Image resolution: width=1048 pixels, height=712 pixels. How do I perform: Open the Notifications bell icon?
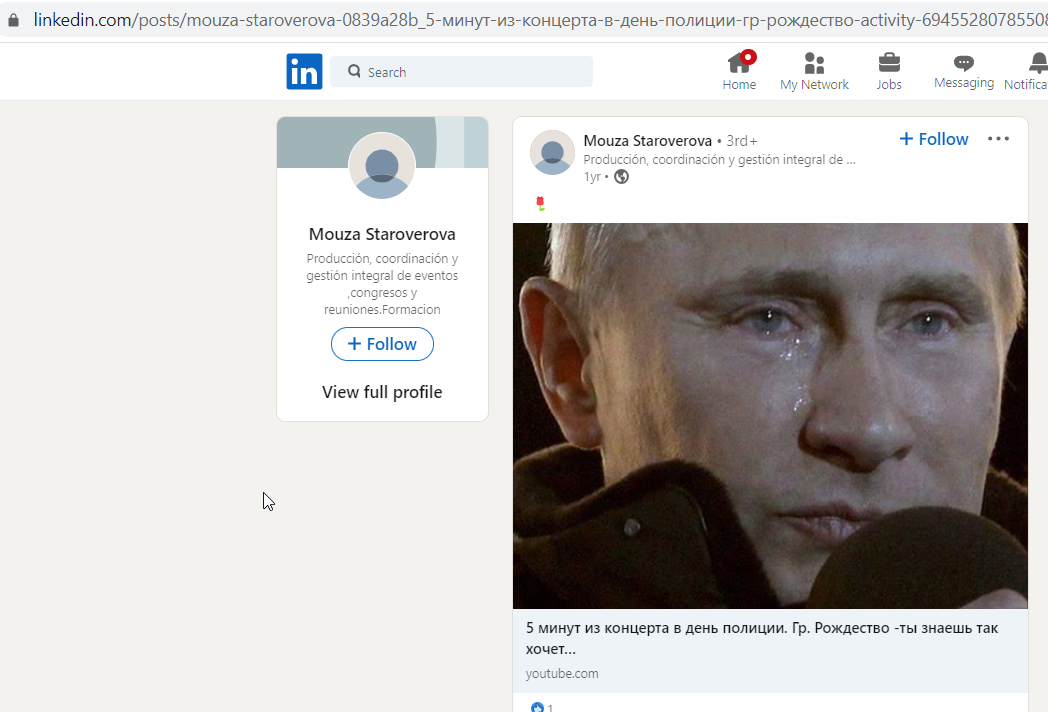click(1038, 63)
